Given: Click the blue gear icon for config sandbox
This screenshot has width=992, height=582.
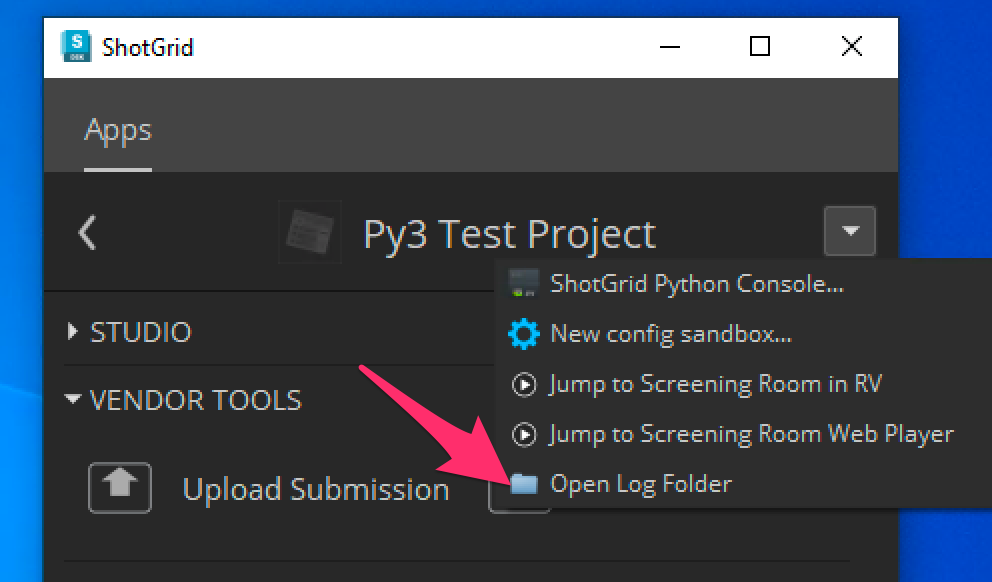Looking at the screenshot, I should click(x=524, y=333).
